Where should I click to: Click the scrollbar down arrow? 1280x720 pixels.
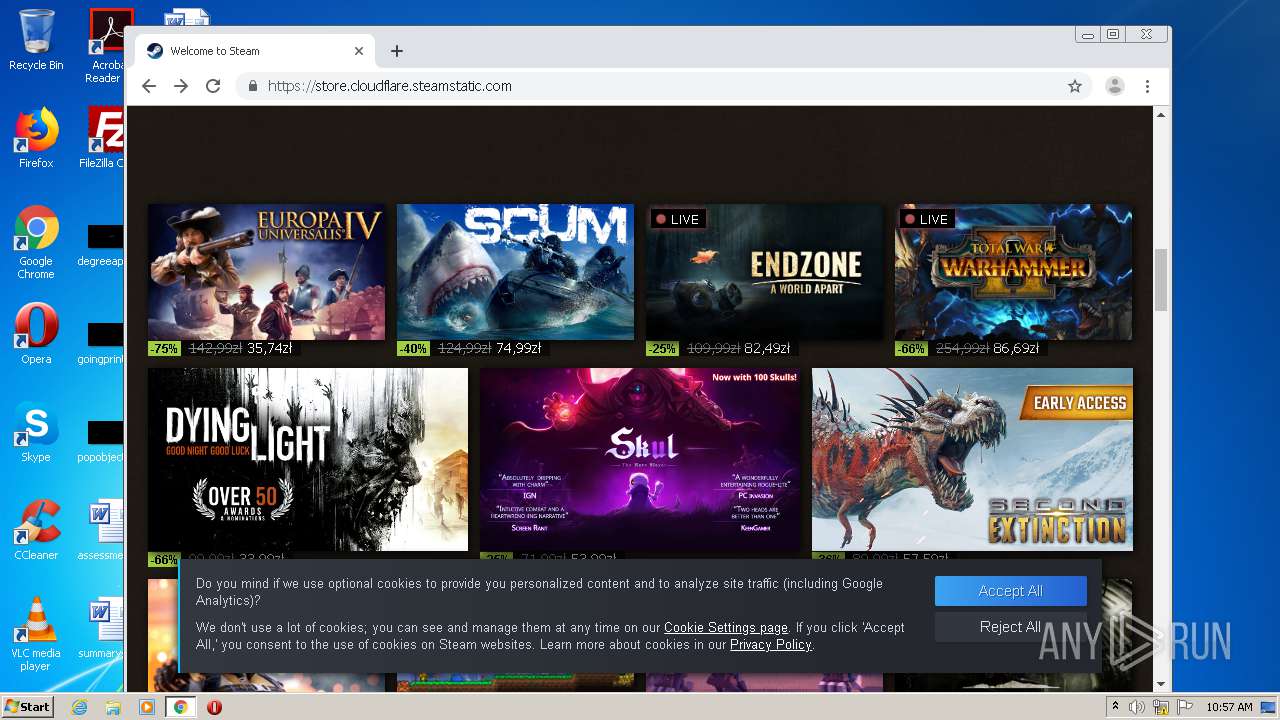pos(1161,684)
